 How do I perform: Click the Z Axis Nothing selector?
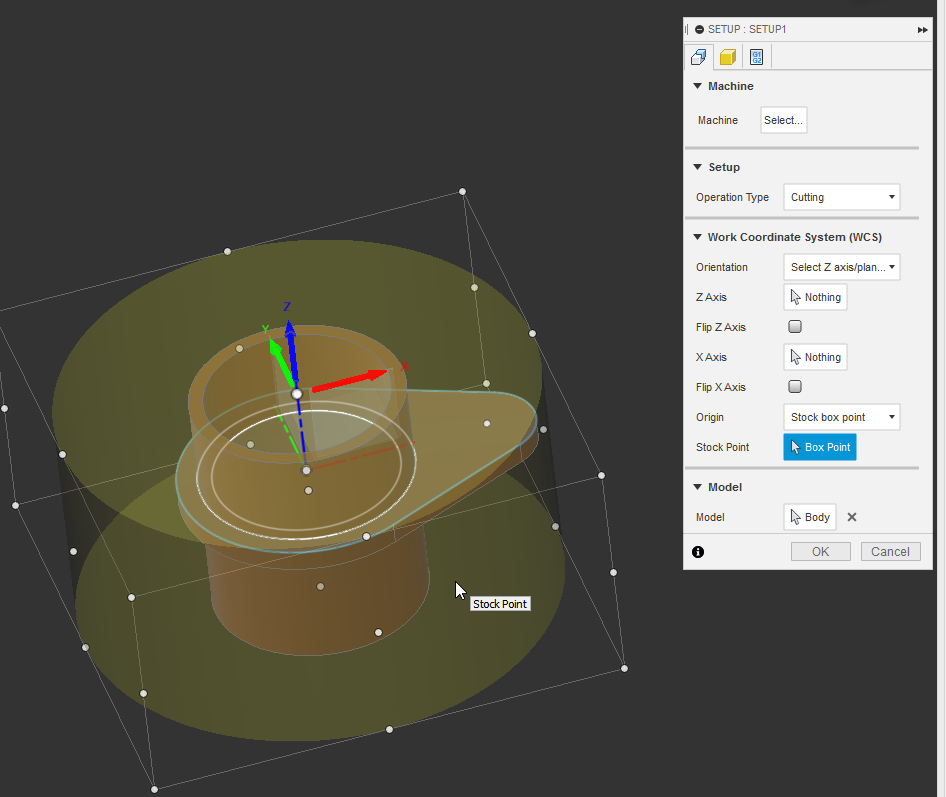pos(815,296)
